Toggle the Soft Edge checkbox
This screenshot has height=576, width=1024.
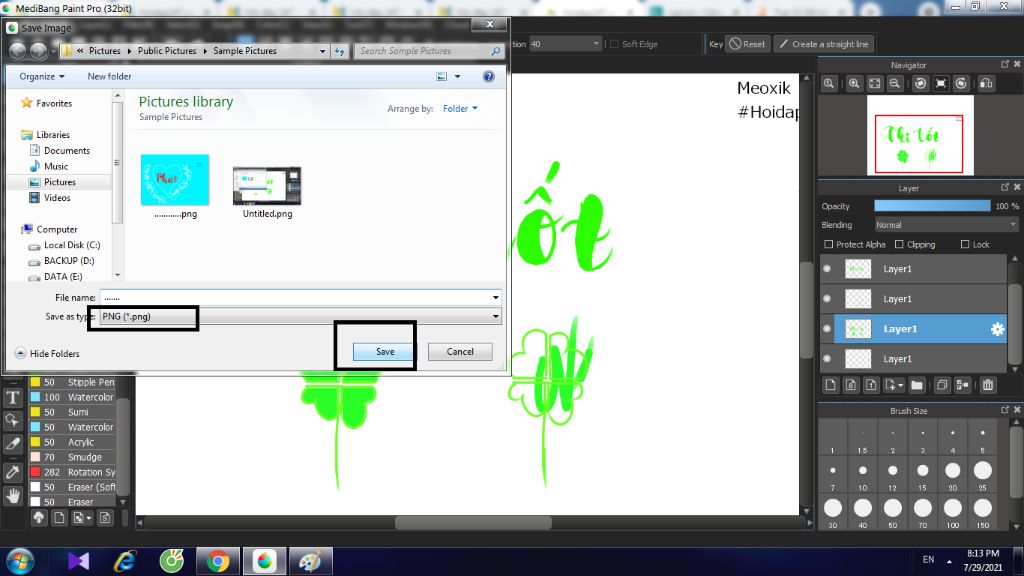(x=614, y=44)
